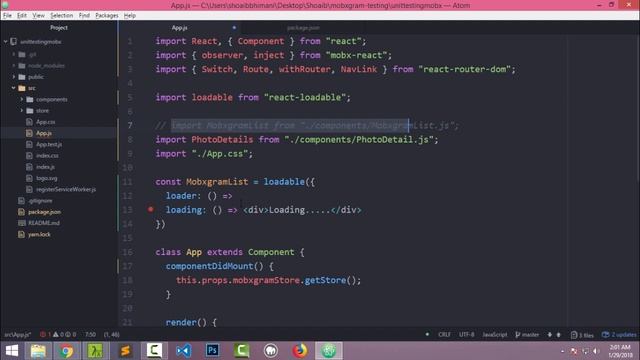Open the Help menu
640x360 pixels.
pyautogui.click(x=129, y=16)
